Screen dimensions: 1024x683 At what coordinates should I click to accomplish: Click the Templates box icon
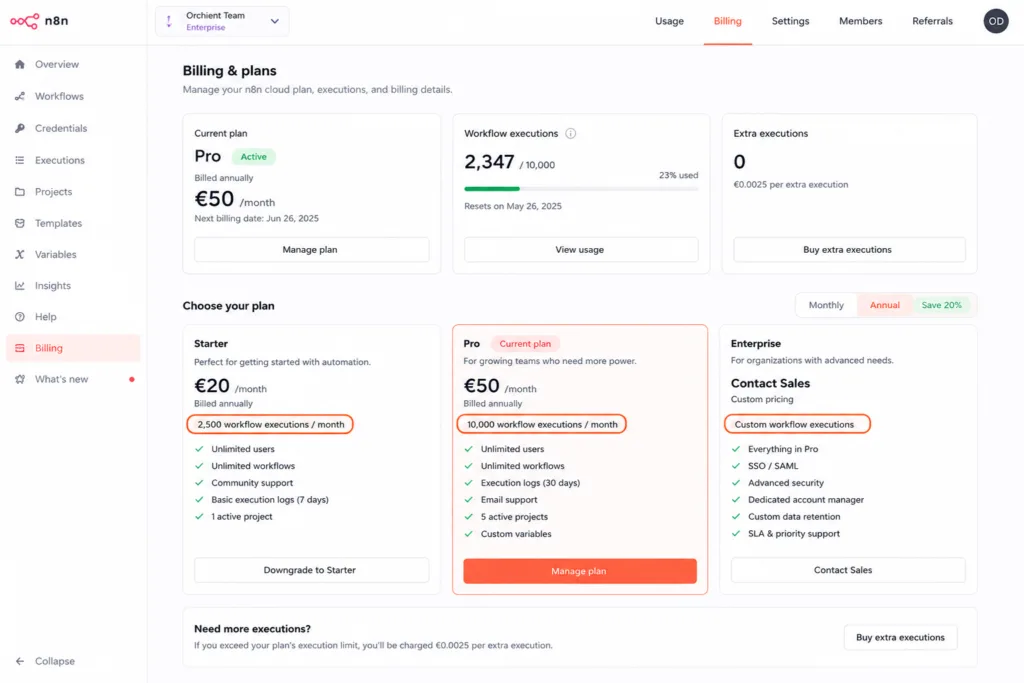pyautogui.click(x=20, y=223)
